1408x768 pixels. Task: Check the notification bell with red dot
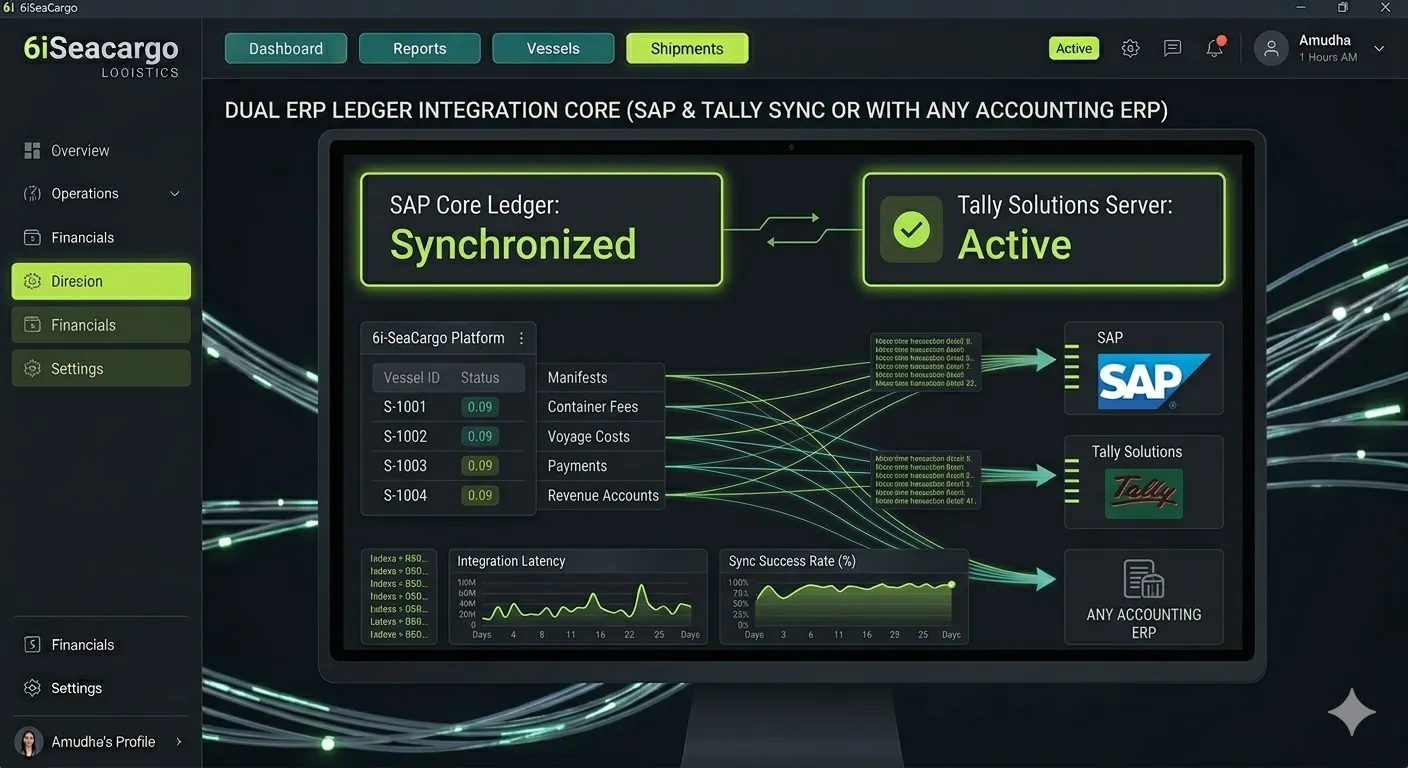(1215, 47)
